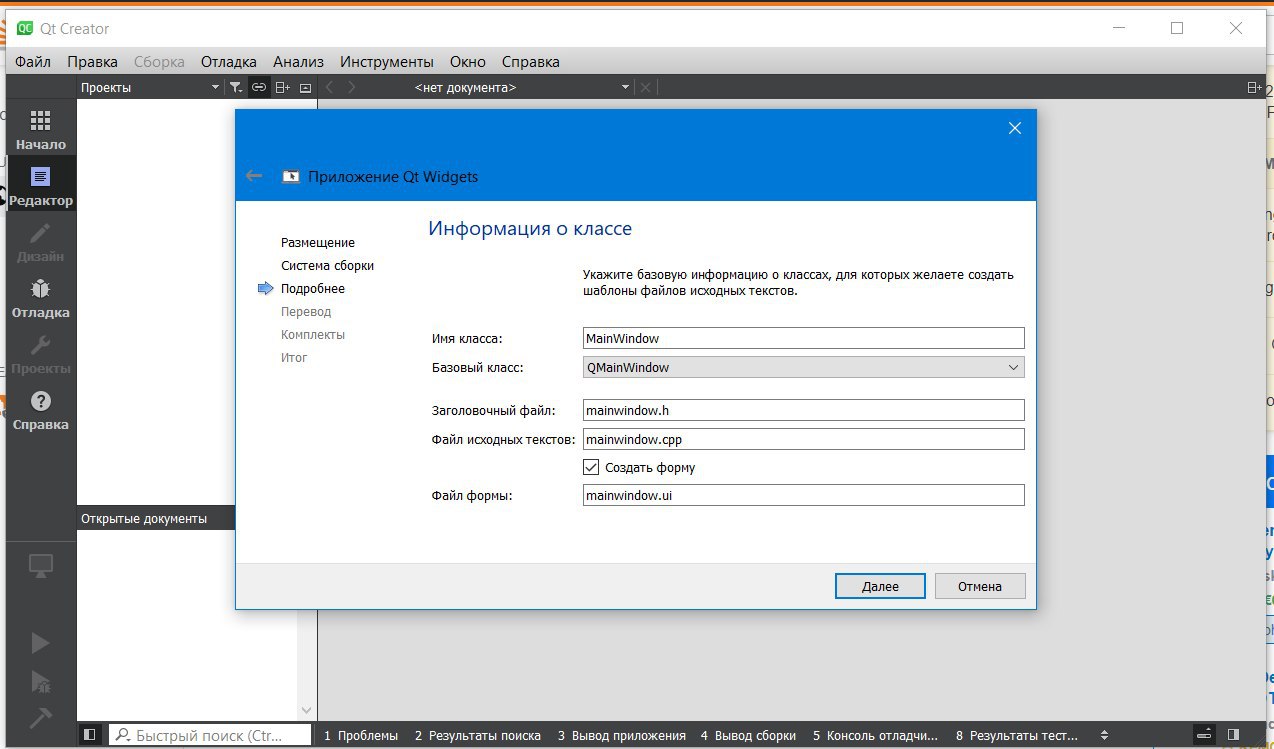
Task: Toggle synchronize with editor link icon
Action: click(259, 87)
